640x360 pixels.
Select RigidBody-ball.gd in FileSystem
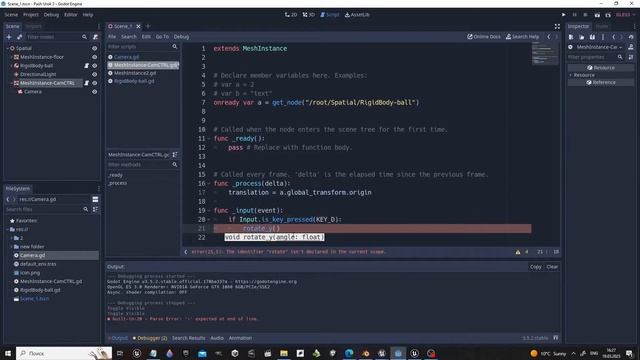coord(40,290)
